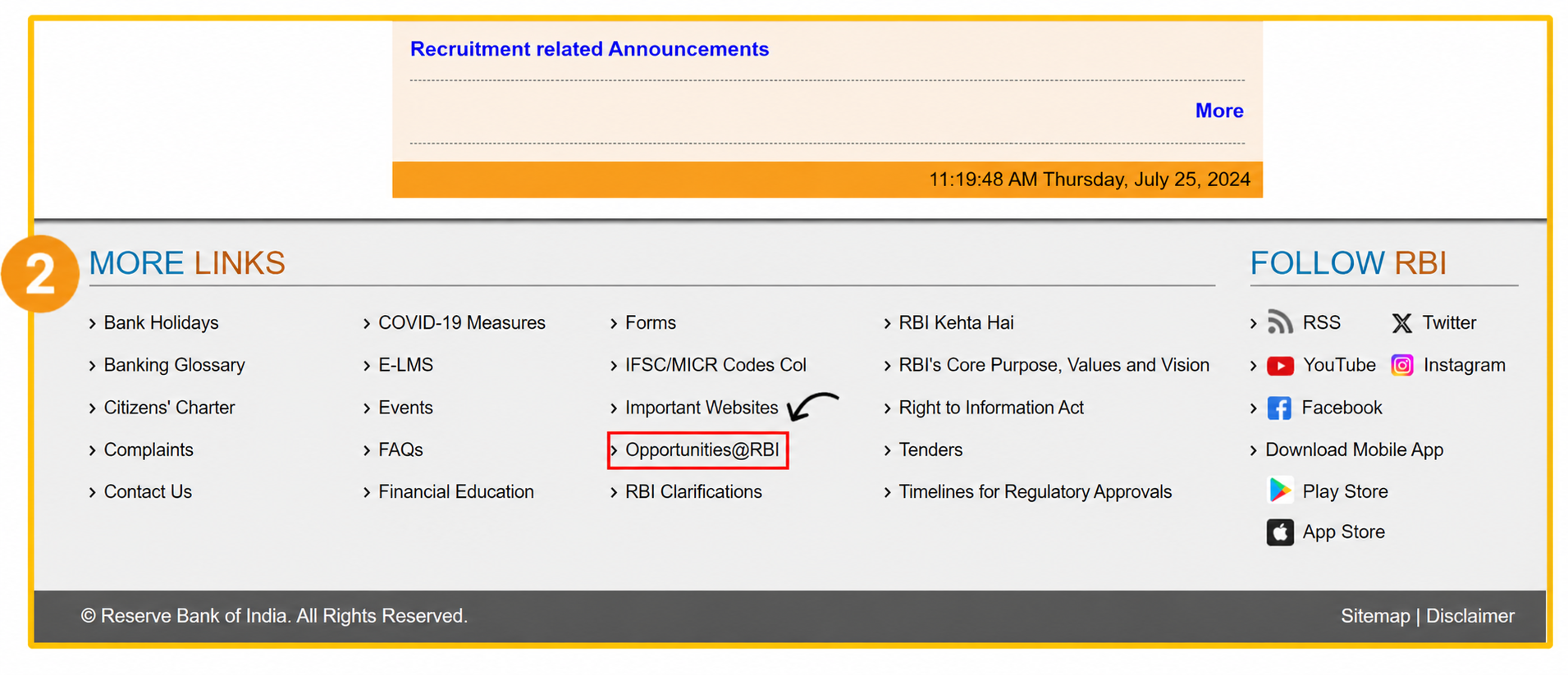Screen dimensions: 1568x675
Task: Open the Disclaimer footer link
Action: pyautogui.click(x=1470, y=616)
